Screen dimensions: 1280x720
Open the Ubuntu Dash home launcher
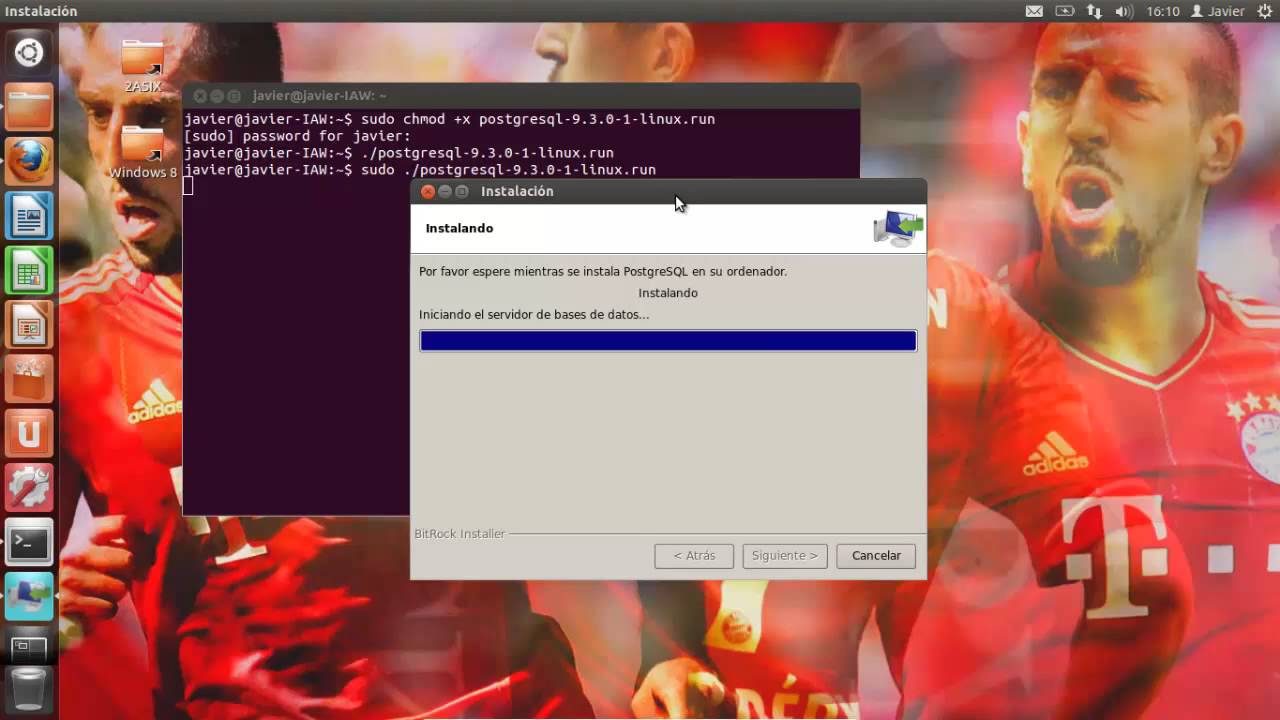pos(29,52)
